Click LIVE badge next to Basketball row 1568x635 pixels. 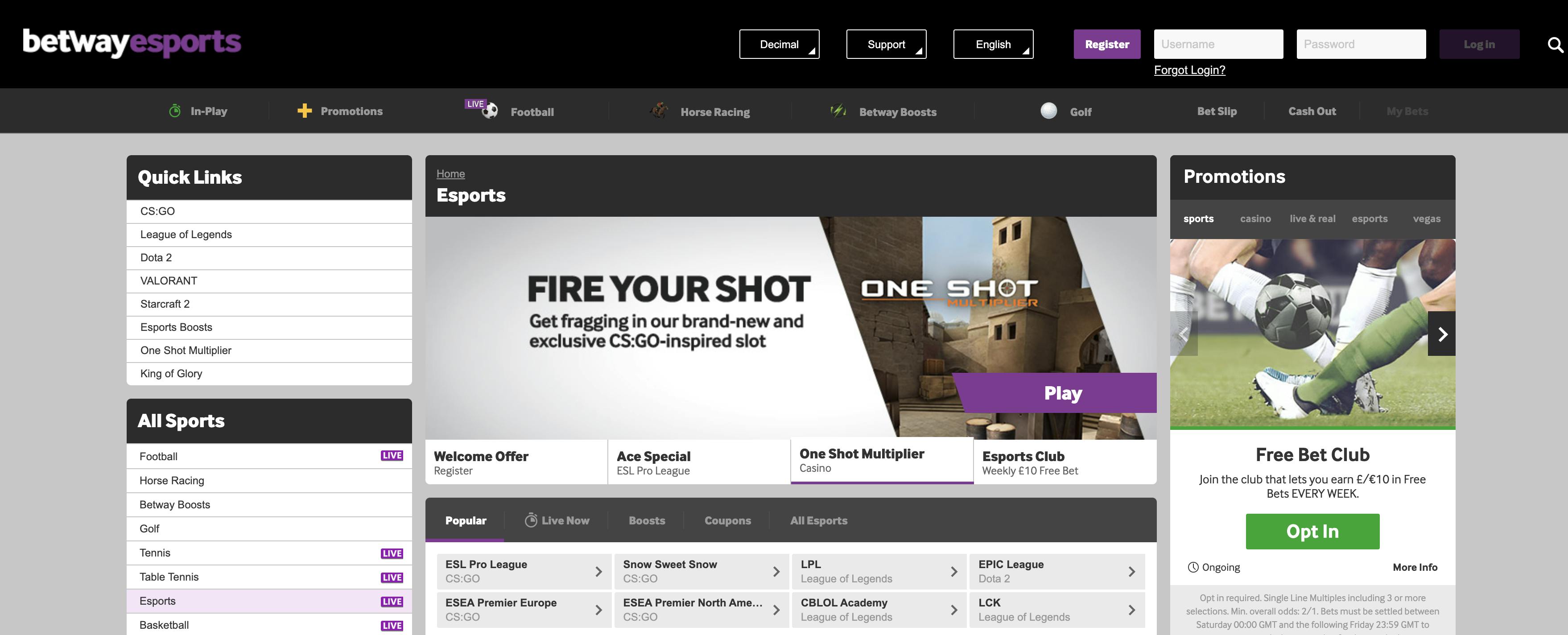[392, 625]
